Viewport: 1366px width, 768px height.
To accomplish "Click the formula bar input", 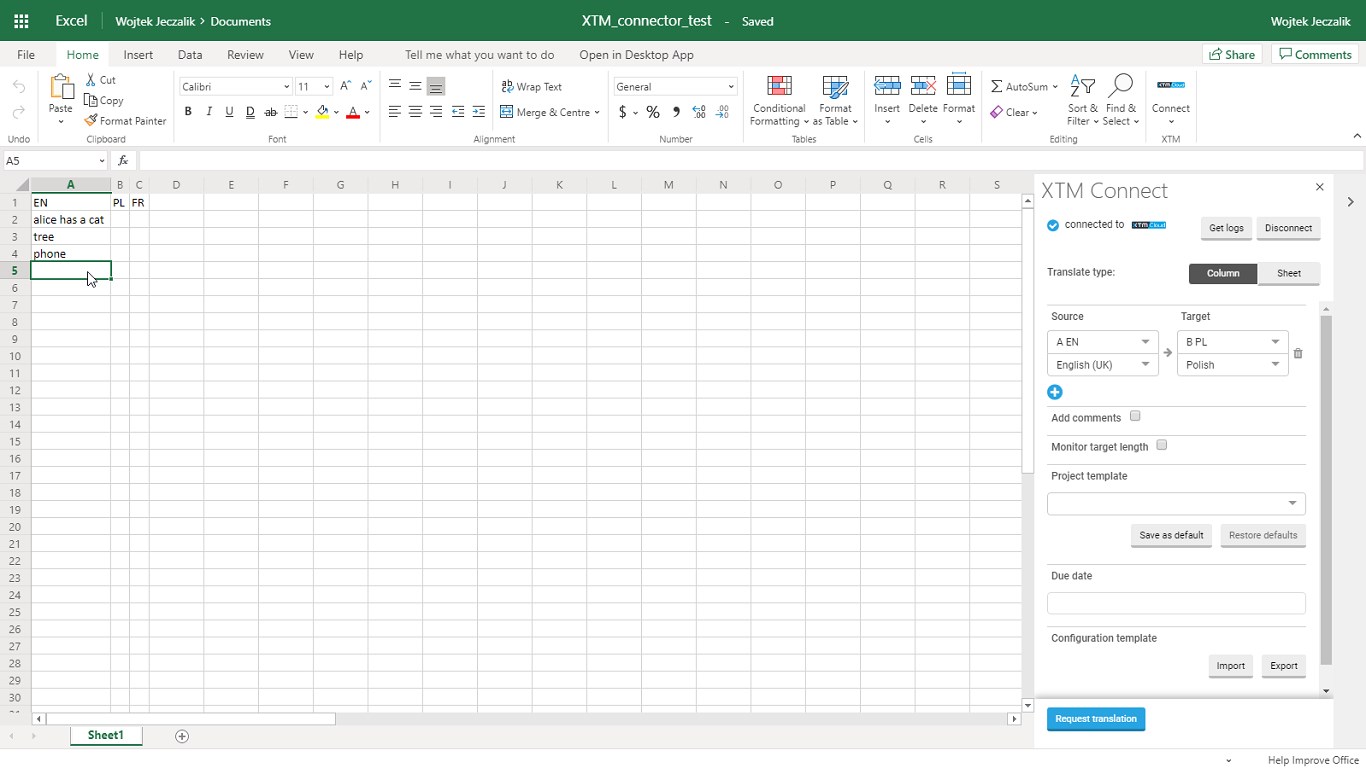I will [x=750, y=161].
